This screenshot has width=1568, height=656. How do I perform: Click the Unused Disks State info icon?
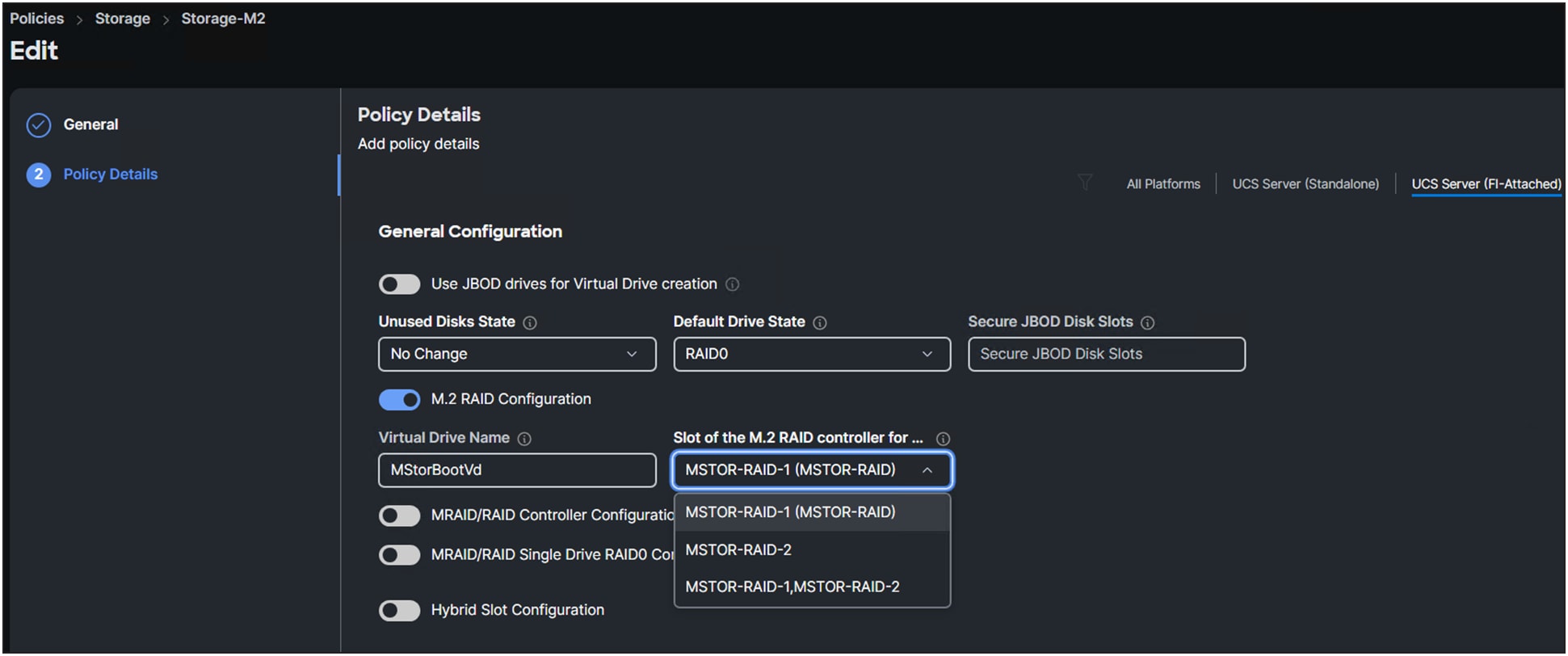pos(530,322)
